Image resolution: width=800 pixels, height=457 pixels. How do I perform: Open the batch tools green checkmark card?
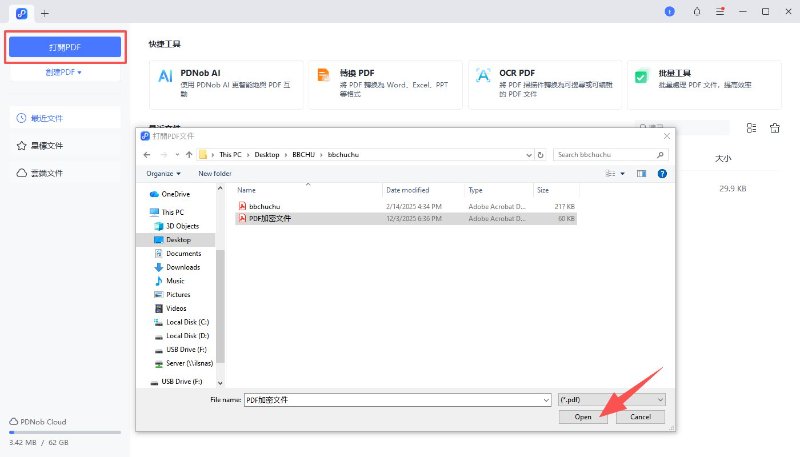642,76
